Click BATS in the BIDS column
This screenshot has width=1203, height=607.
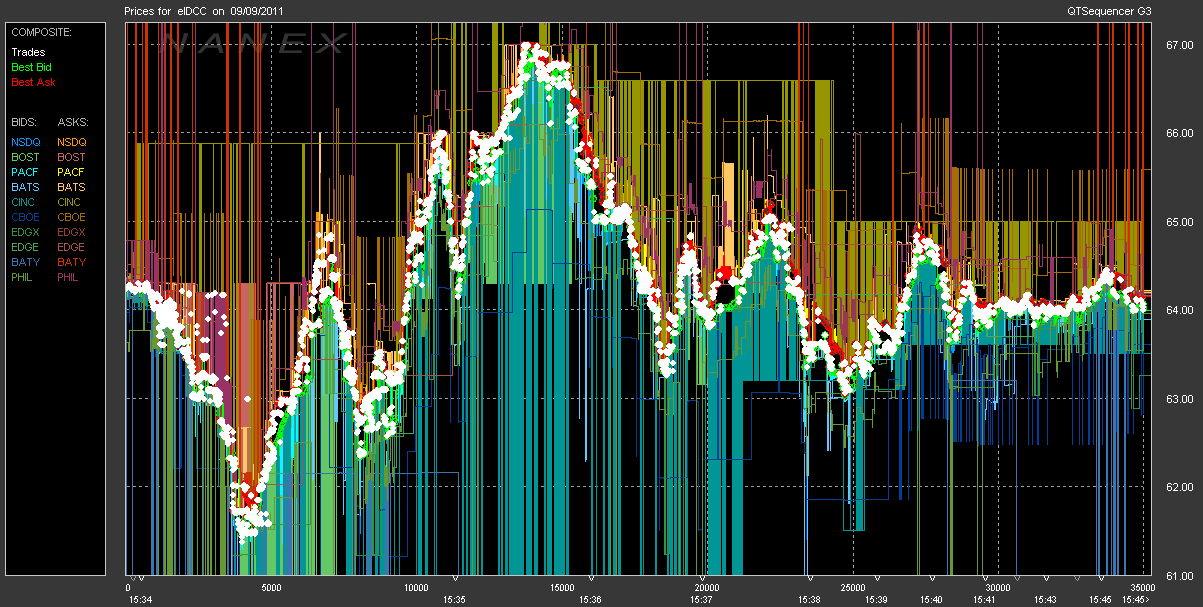pos(25,187)
